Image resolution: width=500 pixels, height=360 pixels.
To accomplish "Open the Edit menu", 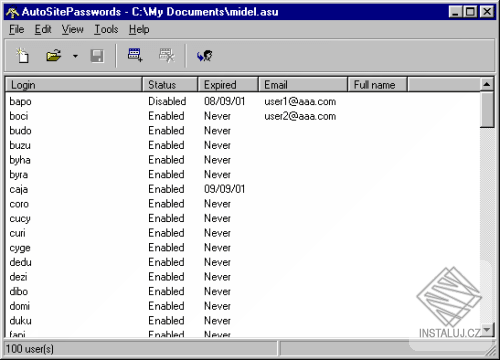I will (x=43, y=29).
